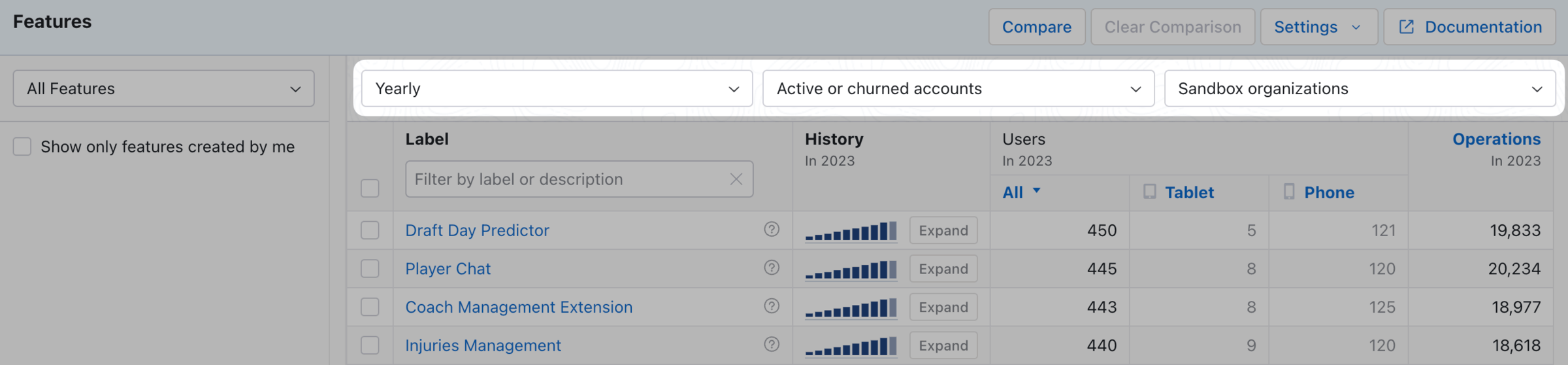Click the Coach Management Extension history sparkline

851,308
